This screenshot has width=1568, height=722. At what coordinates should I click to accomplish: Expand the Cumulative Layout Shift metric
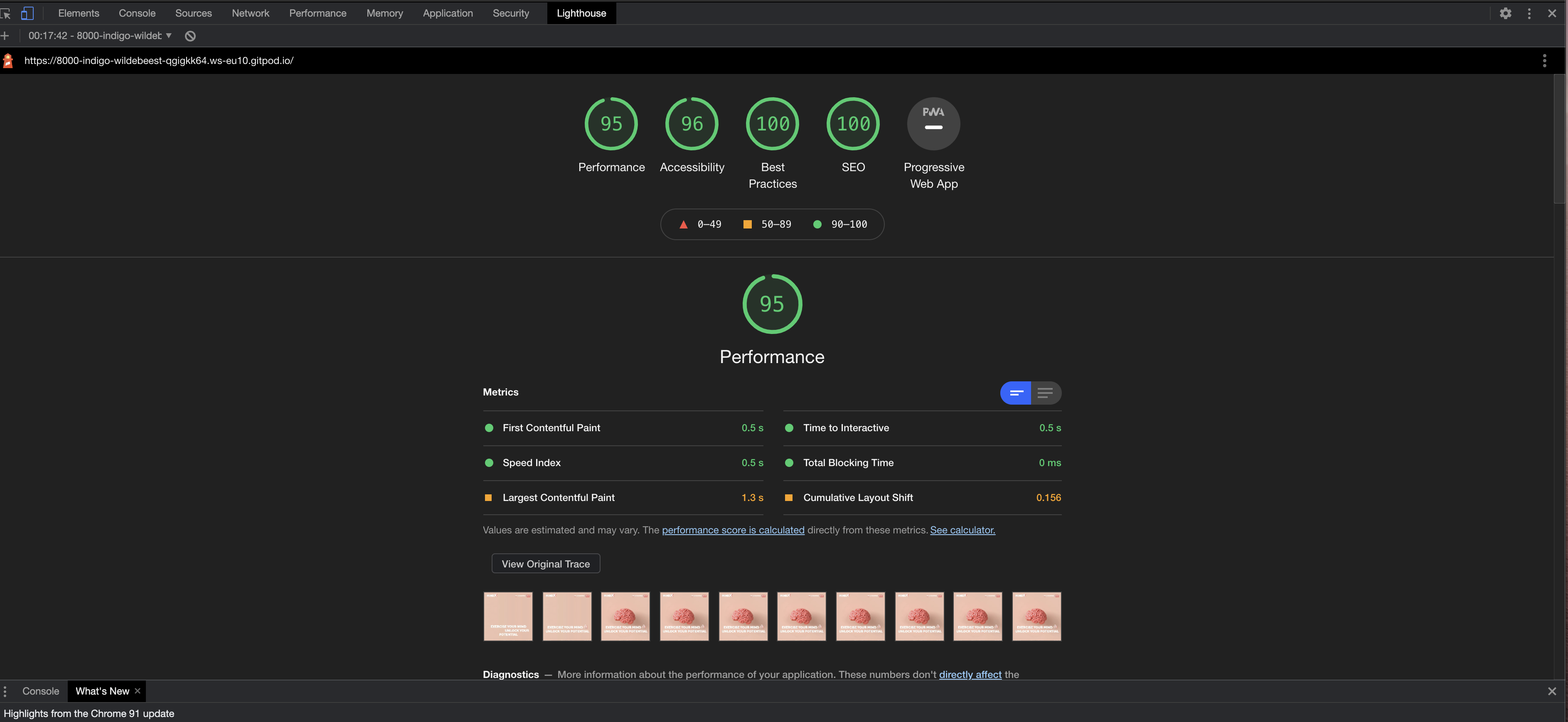click(x=922, y=498)
